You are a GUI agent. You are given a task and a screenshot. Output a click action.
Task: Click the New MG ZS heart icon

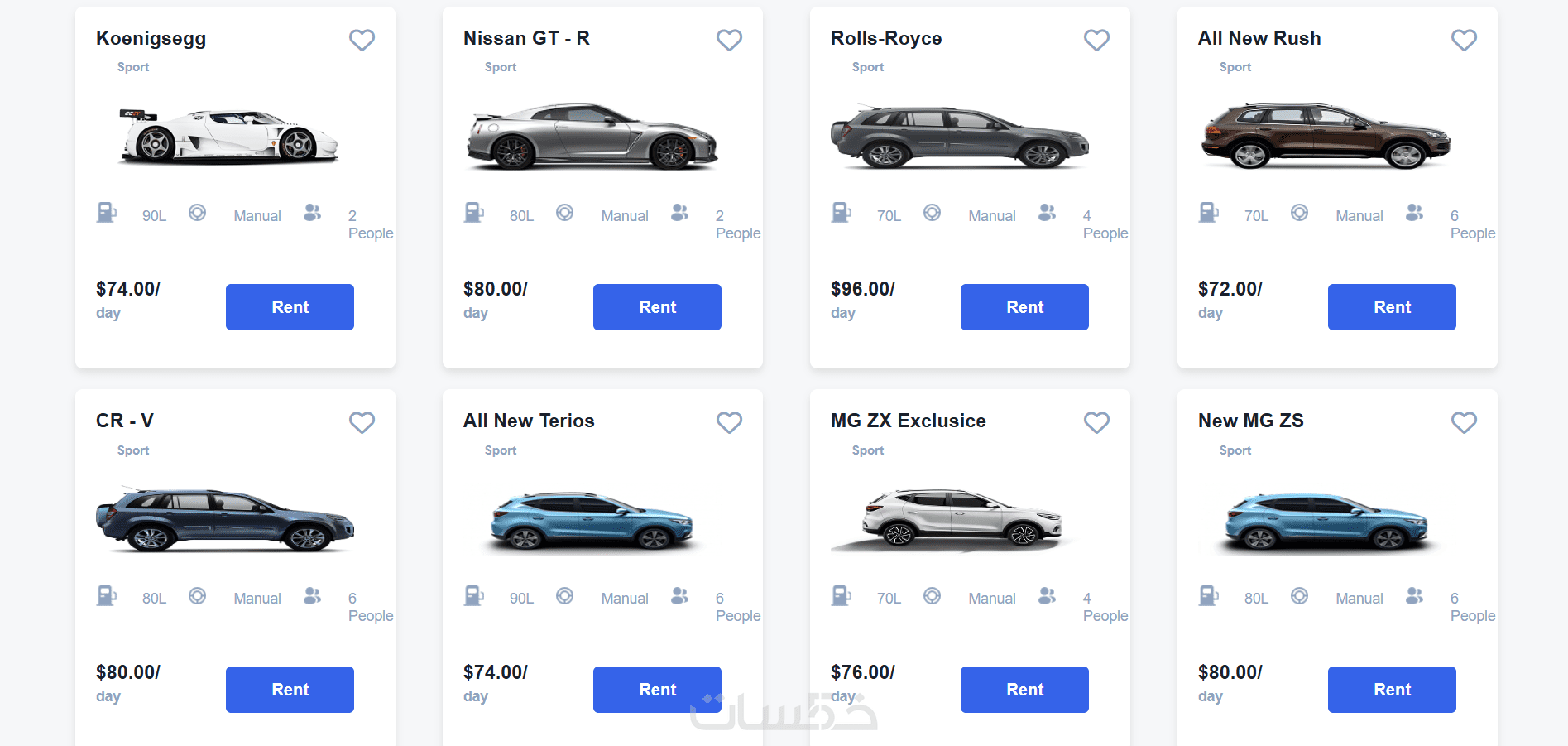pyautogui.click(x=1464, y=422)
